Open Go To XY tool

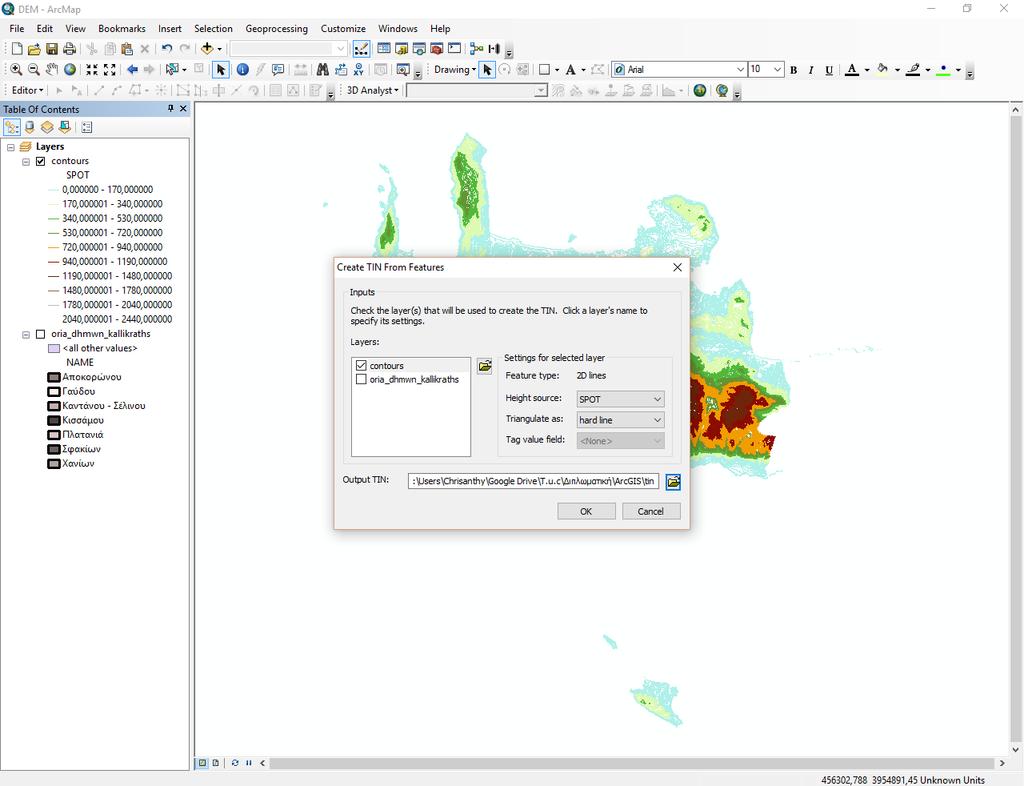359,69
